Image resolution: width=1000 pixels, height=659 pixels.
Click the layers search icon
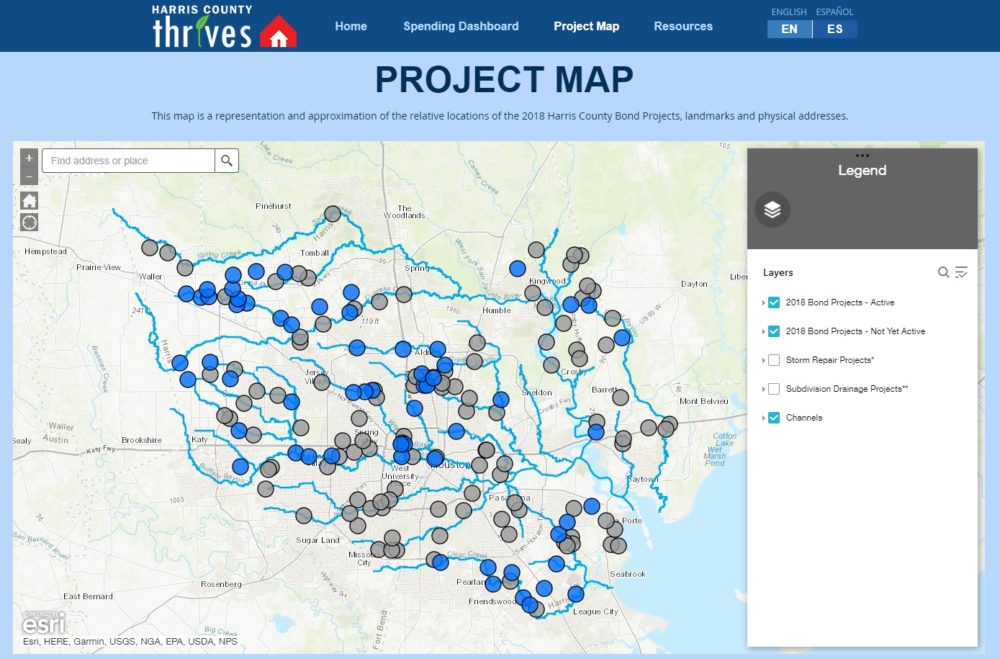tap(943, 272)
